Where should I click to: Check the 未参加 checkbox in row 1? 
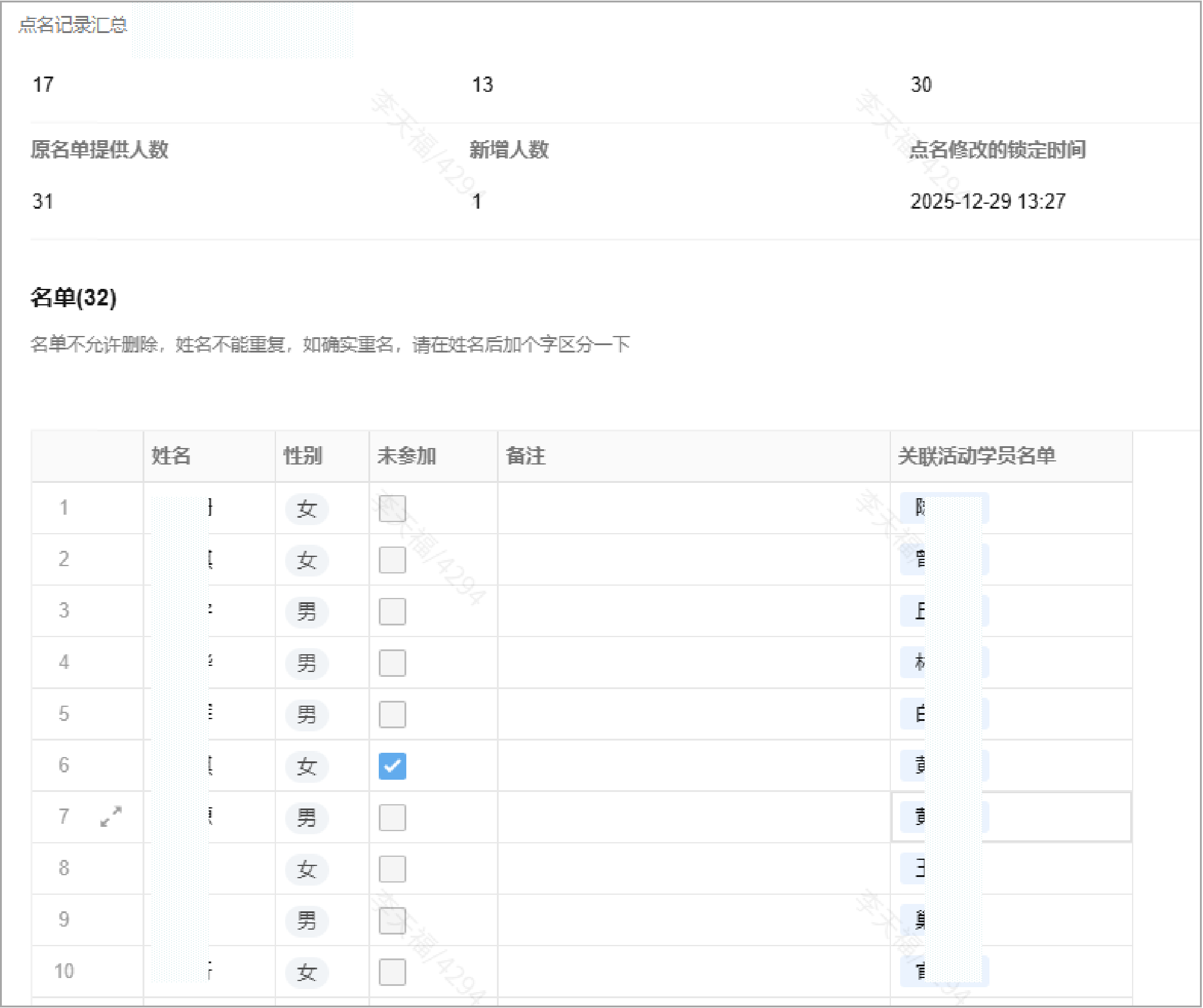tap(392, 509)
